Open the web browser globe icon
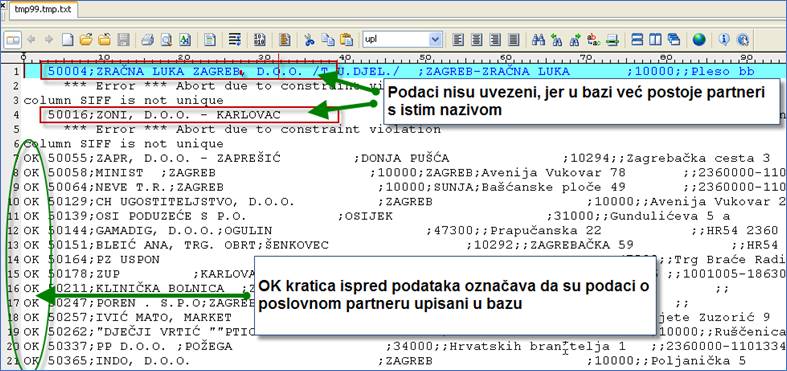 699,39
